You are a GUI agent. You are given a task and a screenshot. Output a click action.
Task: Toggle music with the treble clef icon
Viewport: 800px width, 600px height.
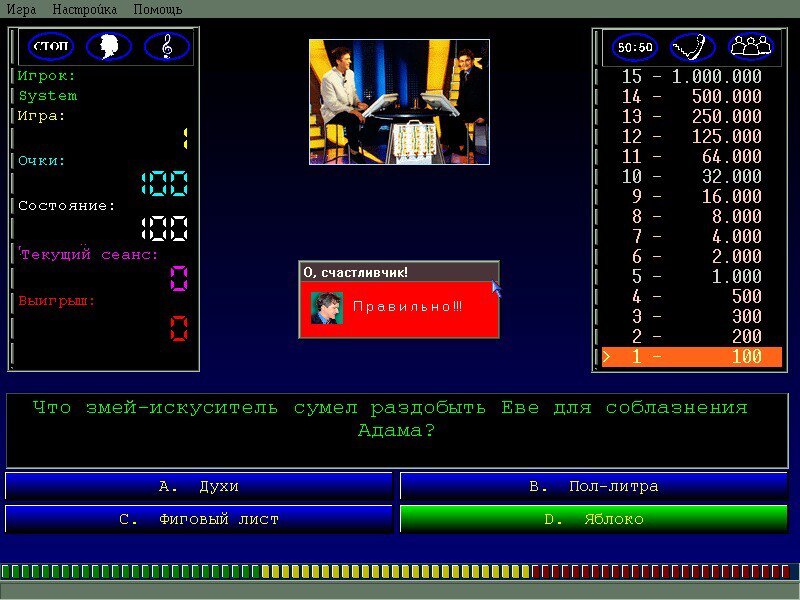[166, 46]
